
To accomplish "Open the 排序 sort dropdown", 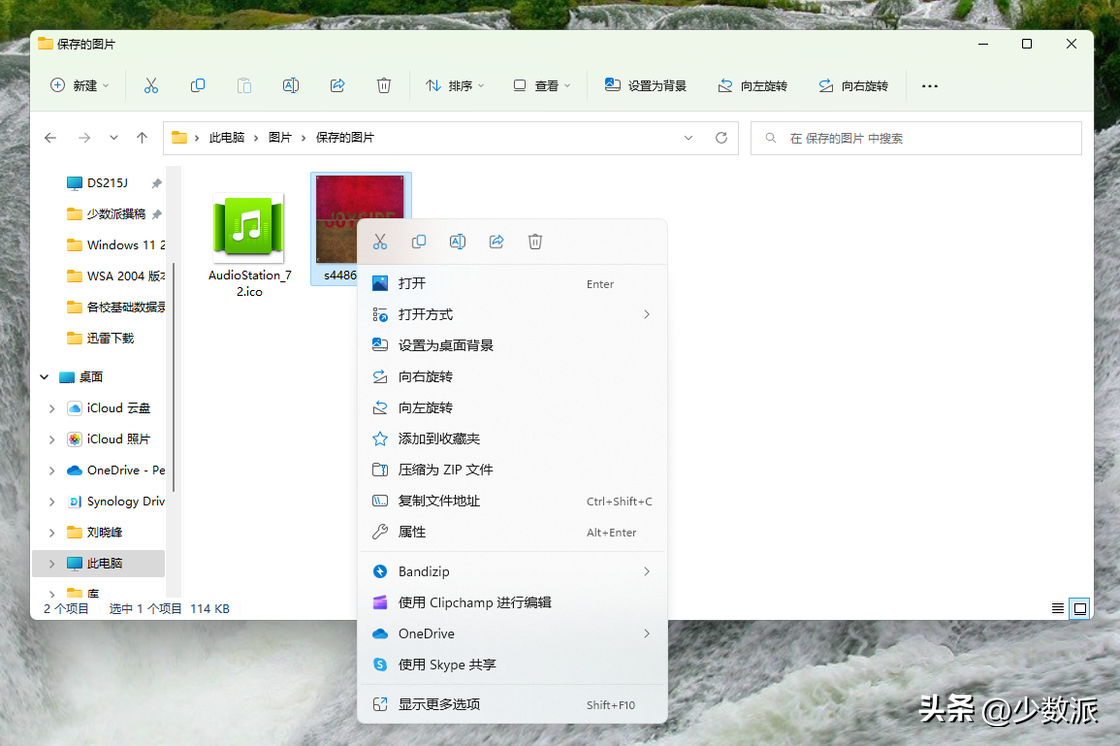I will pyautogui.click(x=455, y=86).
